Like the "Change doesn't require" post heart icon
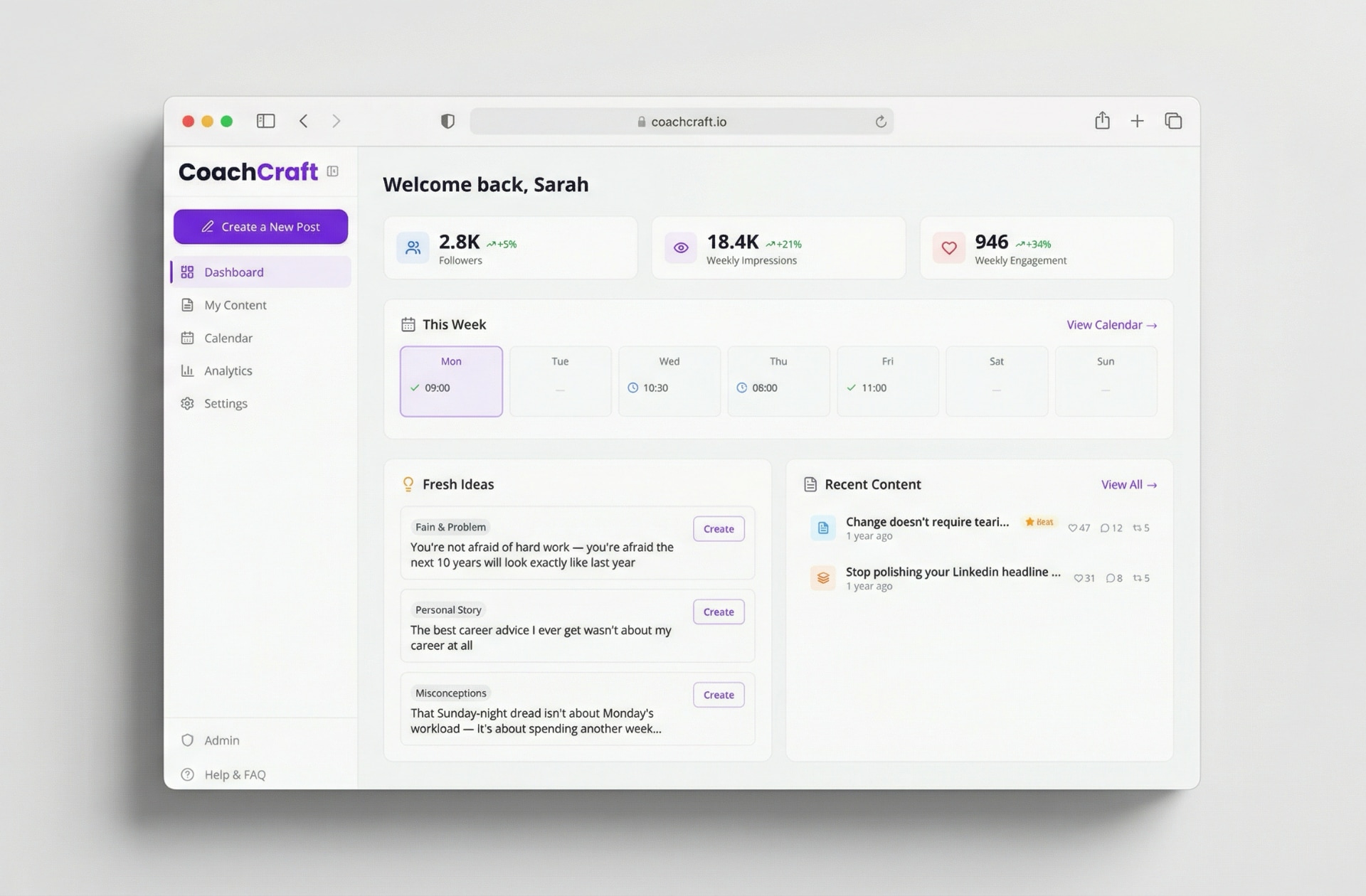The height and width of the screenshot is (896, 1366). [1074, 528]
